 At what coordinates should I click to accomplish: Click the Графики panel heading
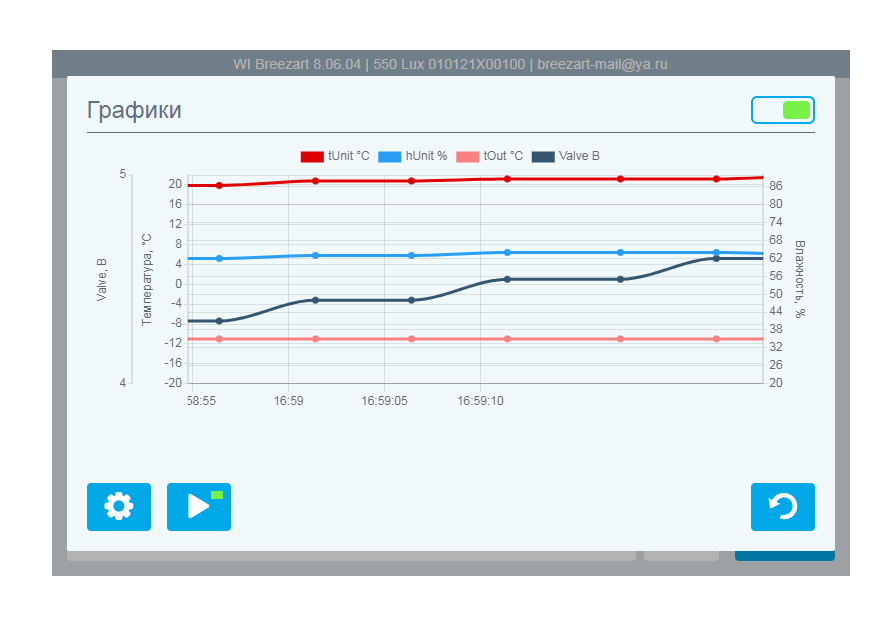[134, 110]
